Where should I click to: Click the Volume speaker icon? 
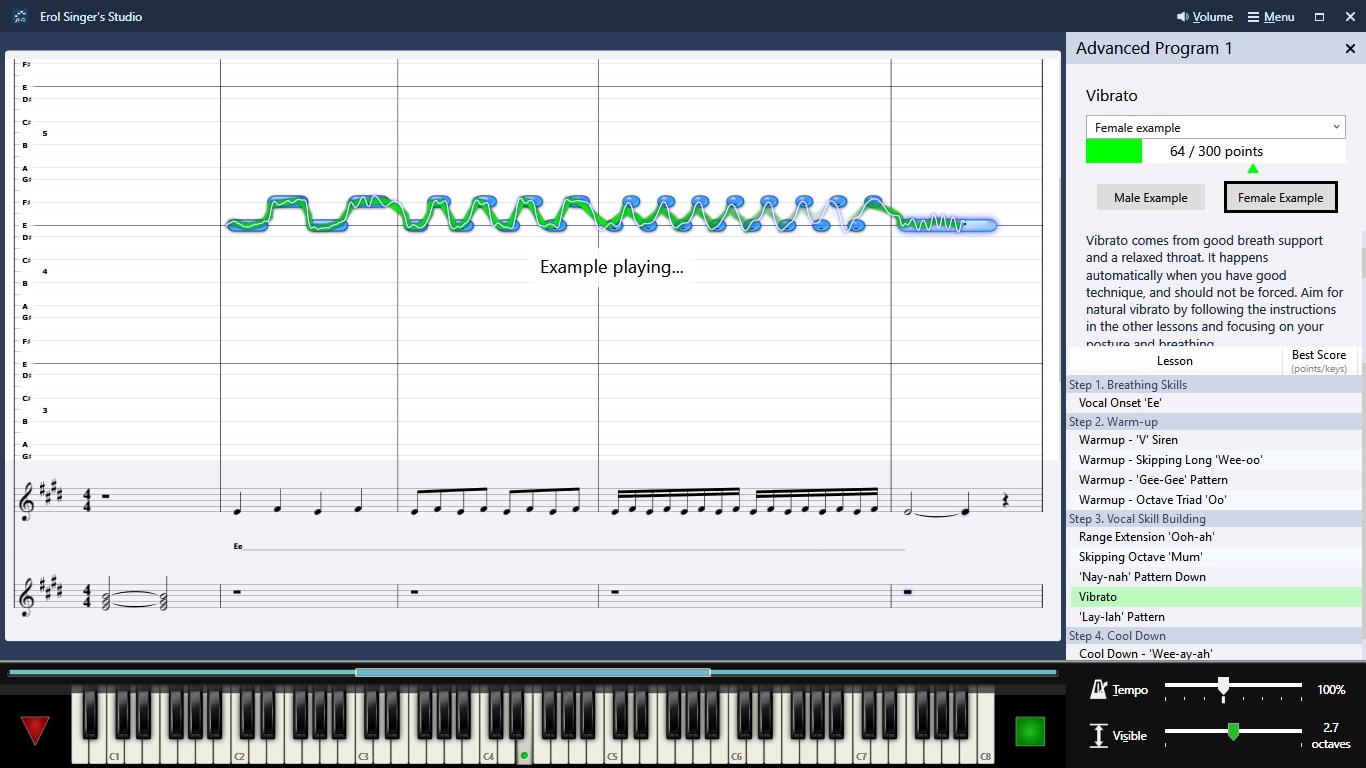(1182, 16)
